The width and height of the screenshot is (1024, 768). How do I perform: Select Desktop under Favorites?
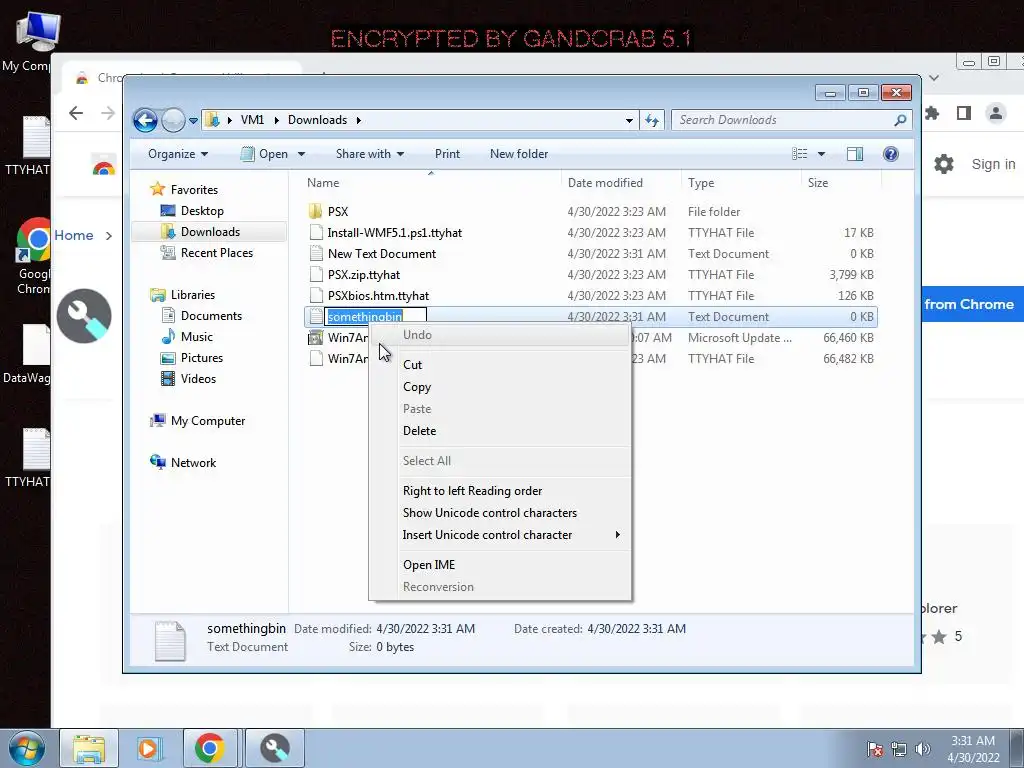pyautogui.click(x=202, y=211)
